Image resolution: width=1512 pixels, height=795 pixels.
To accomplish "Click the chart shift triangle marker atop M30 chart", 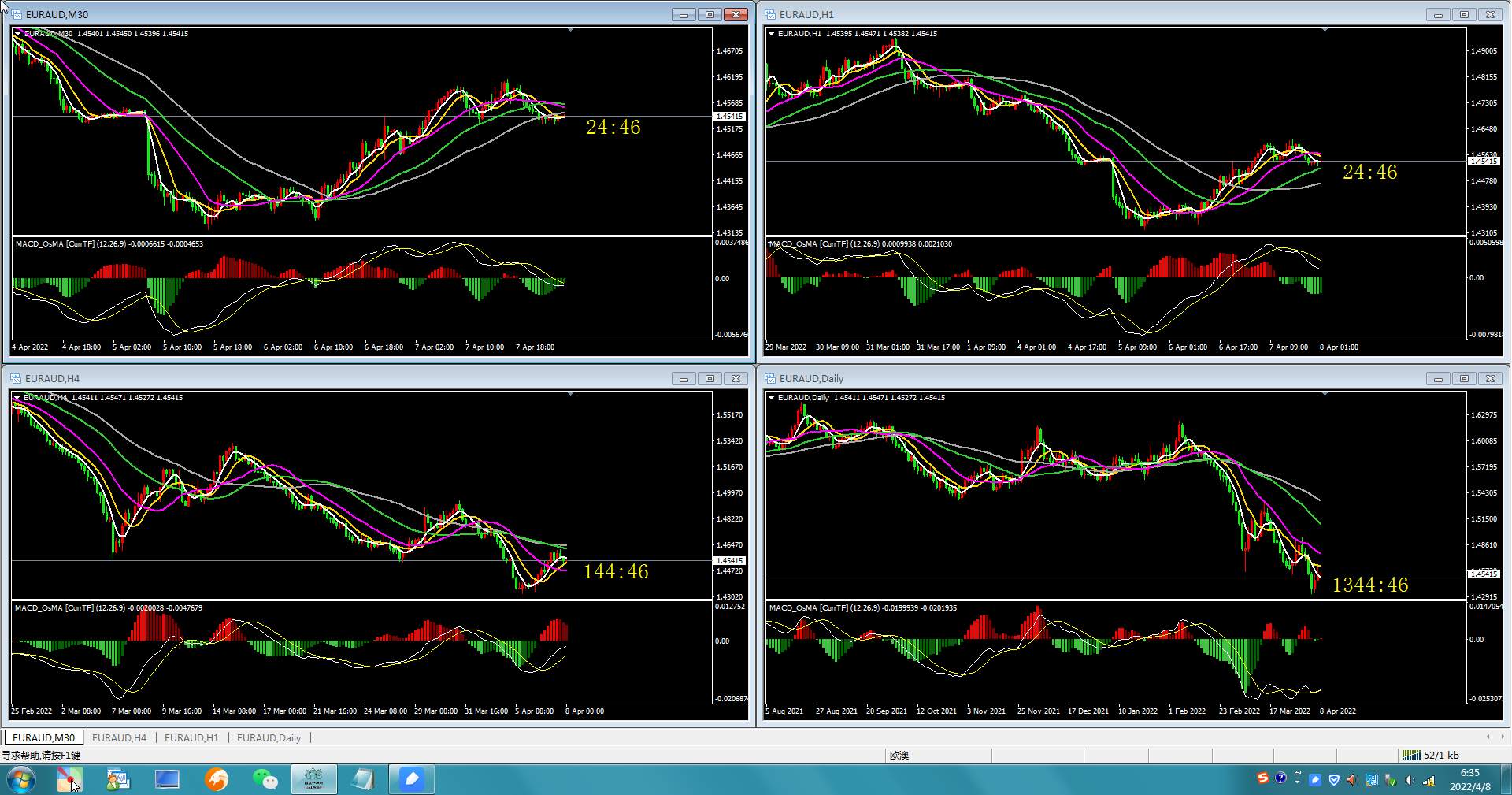I will coord(571,29).
